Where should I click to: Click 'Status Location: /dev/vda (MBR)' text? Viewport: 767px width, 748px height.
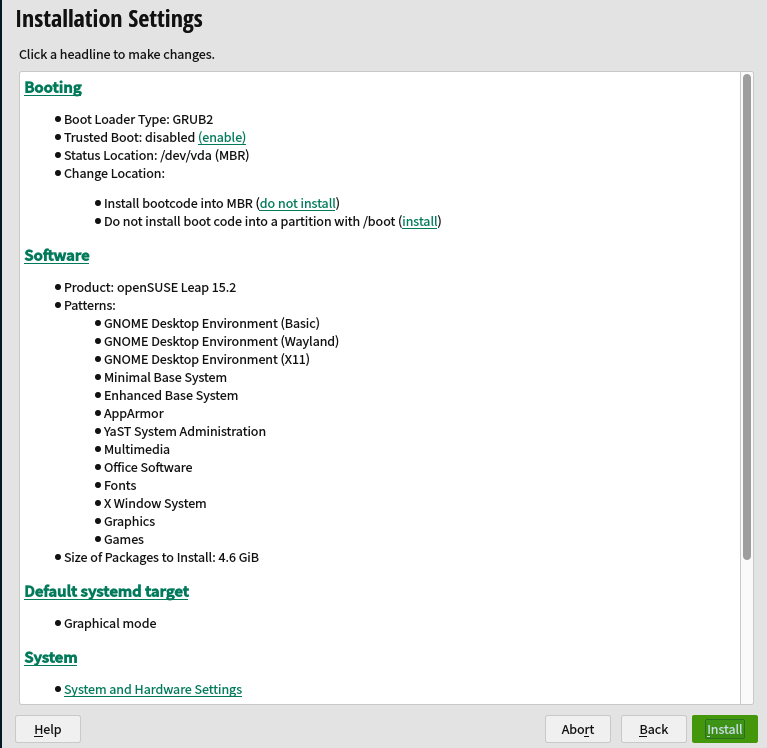point(157,156)
